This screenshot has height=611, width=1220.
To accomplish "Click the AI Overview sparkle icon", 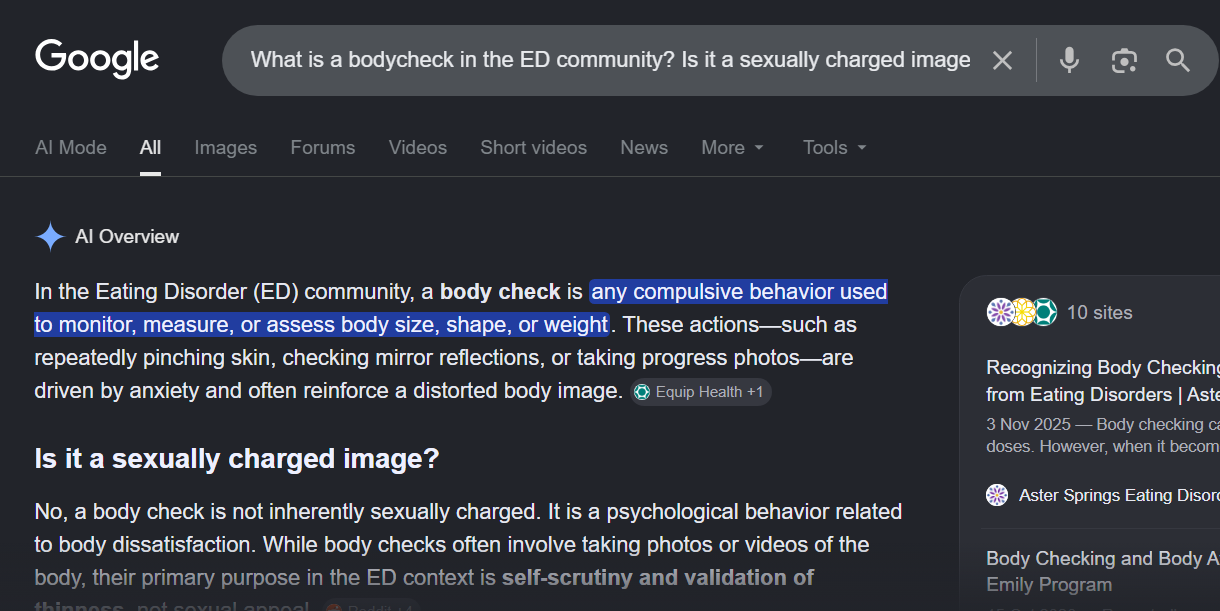I will tap(50, 236).
